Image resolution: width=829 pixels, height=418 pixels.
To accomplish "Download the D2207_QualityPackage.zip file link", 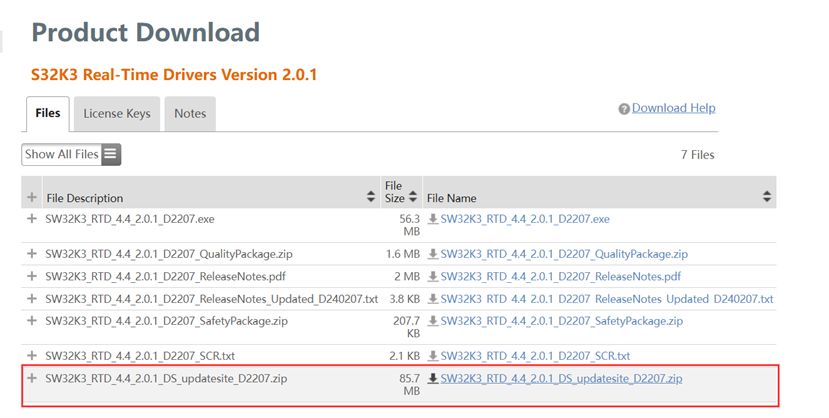I will (564, 254).
